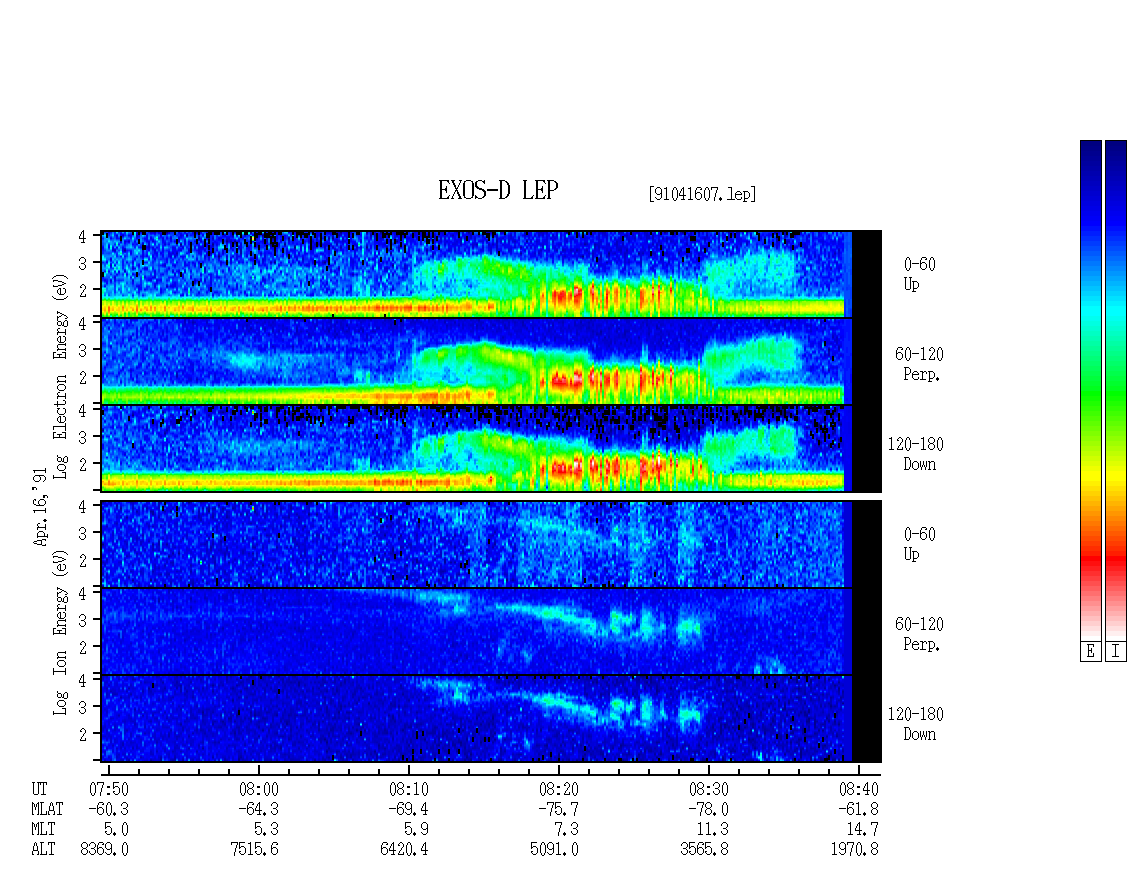Click the MLAT value -61.8

(x=858, y=809)
